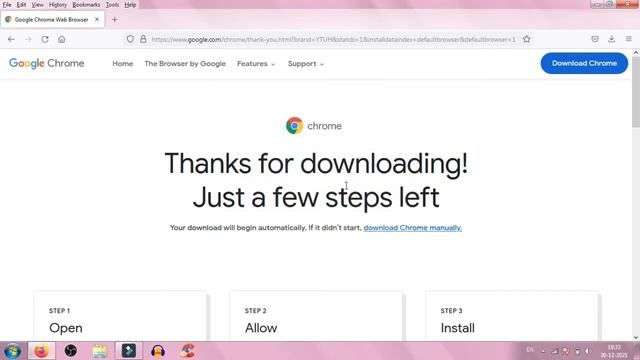Image resolution: width=640 pixels, height=360 pixels.
Task: Click the taskbar clock and date
Action: click(x=614, y=351)
